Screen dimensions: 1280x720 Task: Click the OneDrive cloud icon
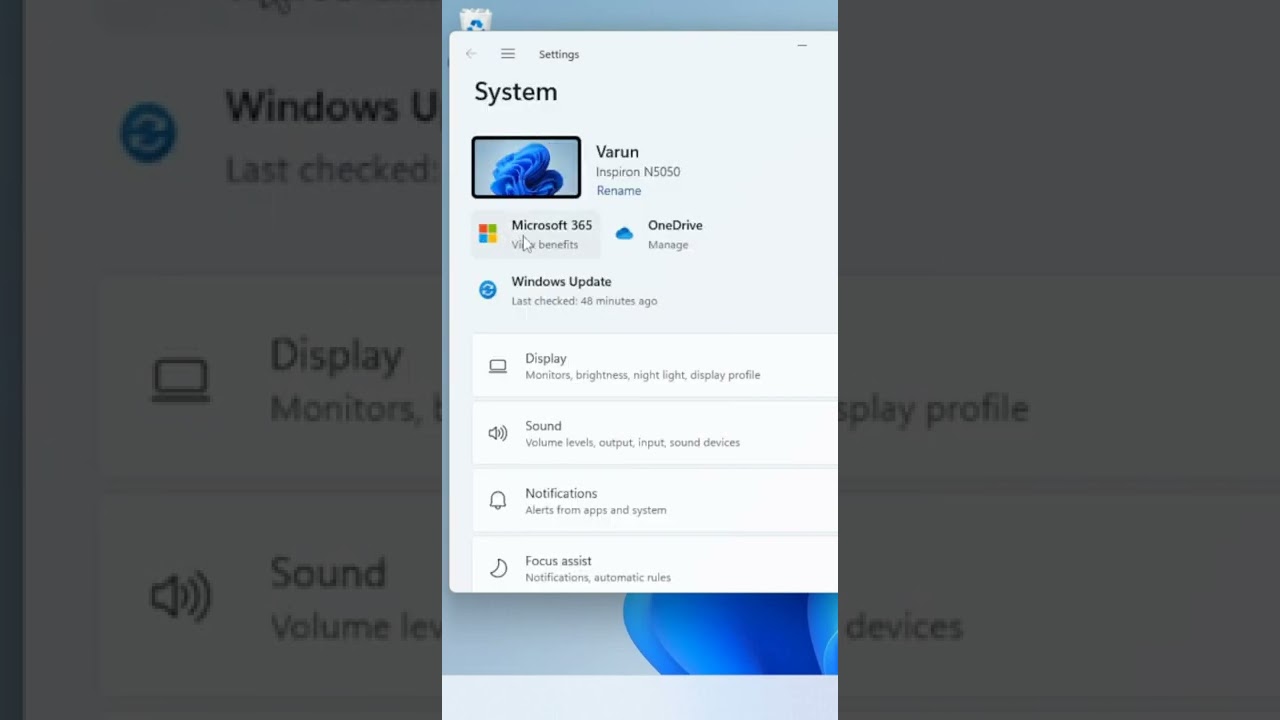pyautogui.click(x=624, y=234)
